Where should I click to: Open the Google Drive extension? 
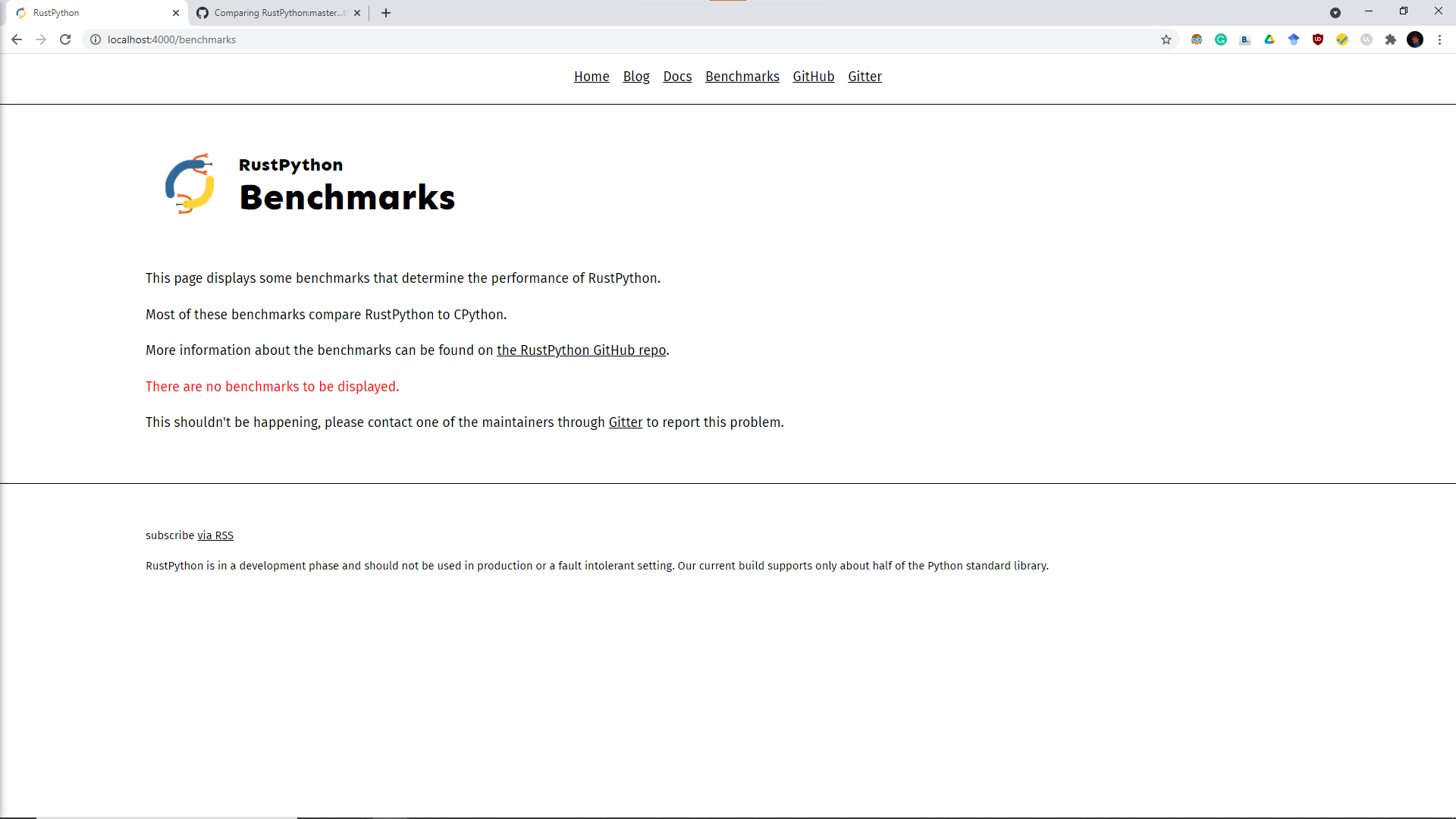[x=1269, y=39]
